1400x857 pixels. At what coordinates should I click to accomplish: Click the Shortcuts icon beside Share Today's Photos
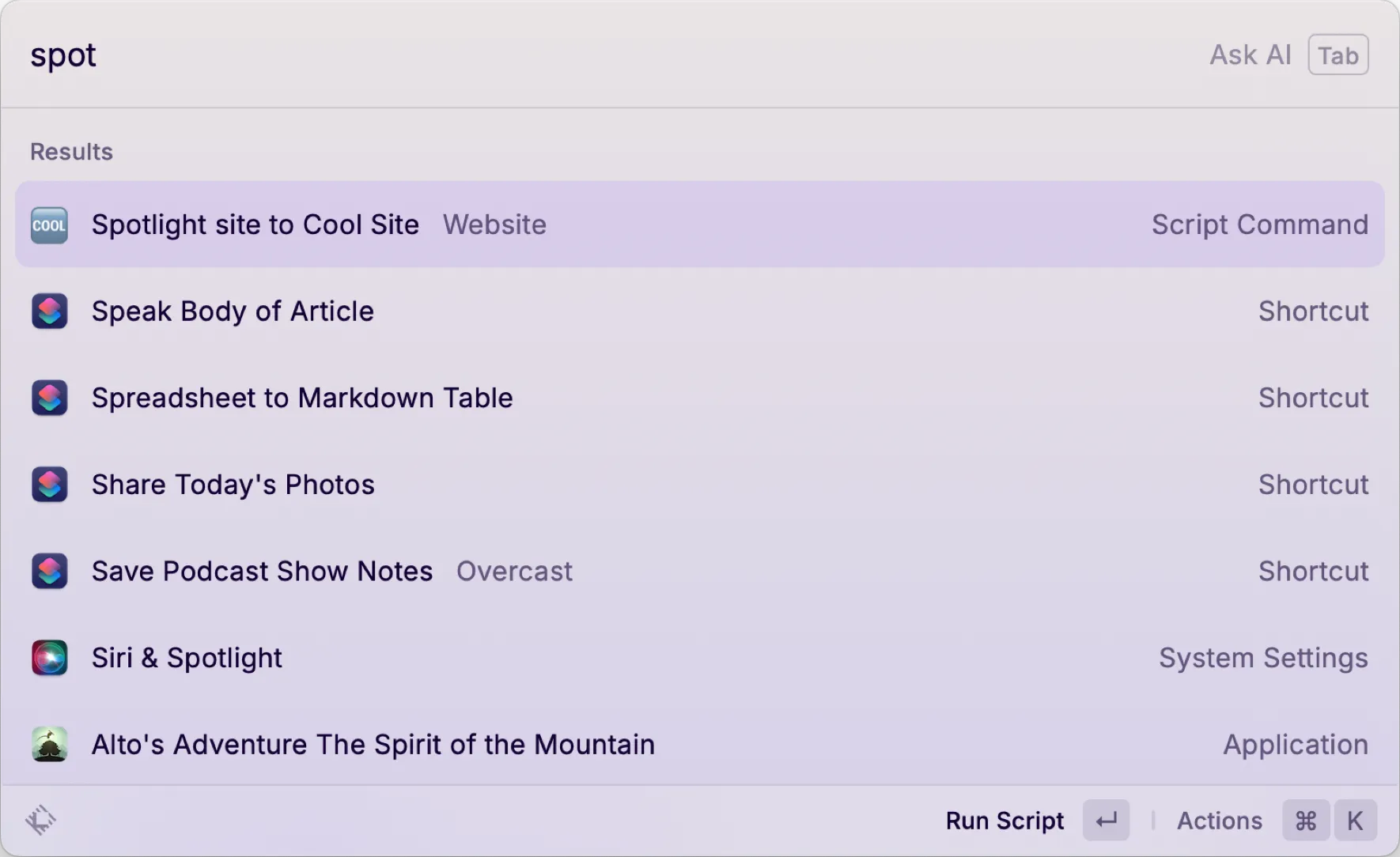(x=49, y=485)
